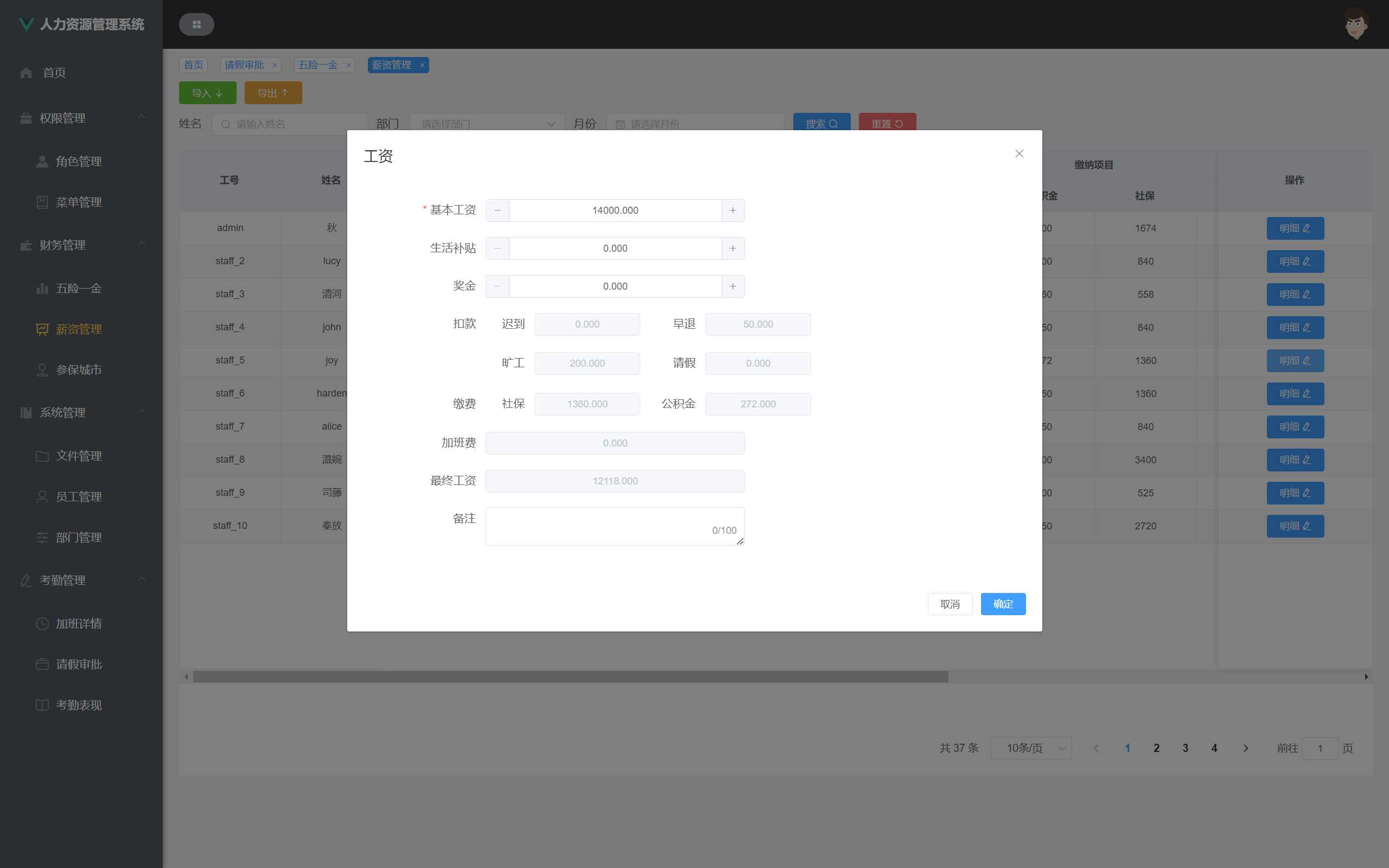
Task: Increase 奖金 using the plus stepper
Action: [732, 286]
